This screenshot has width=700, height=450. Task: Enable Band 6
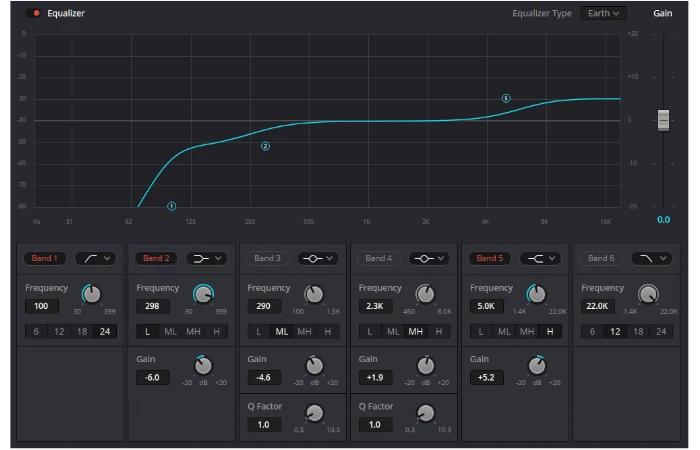click(601, 258)
